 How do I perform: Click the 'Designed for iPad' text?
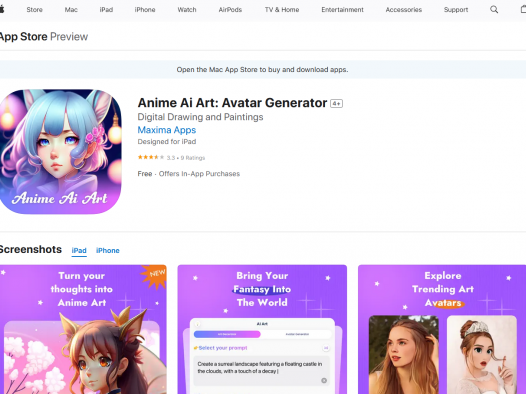pyautogui.click(x=167, y=142)
